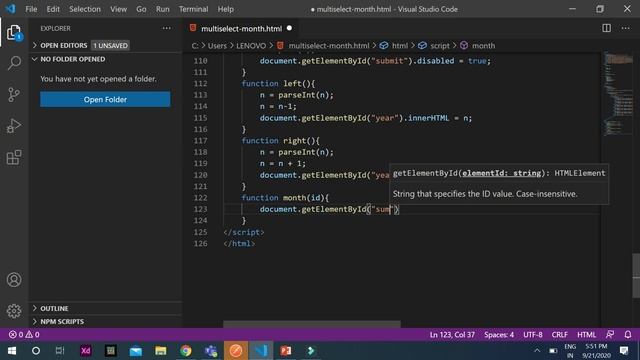Expand the NPM Scripts section
This screenshot has width=640, height=360.
(58, 322)
